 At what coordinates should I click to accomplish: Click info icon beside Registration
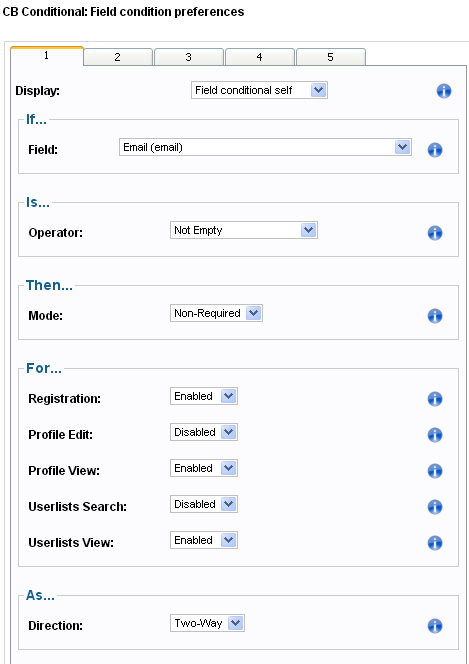[x=435, y=399]
